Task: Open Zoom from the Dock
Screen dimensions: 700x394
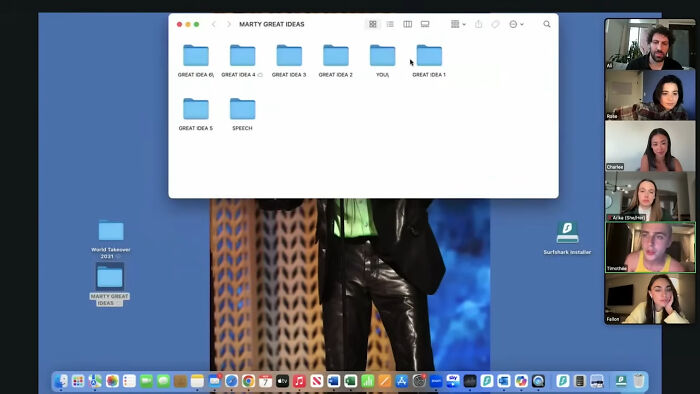Action: pyautogui.click(x=436, y=381)
